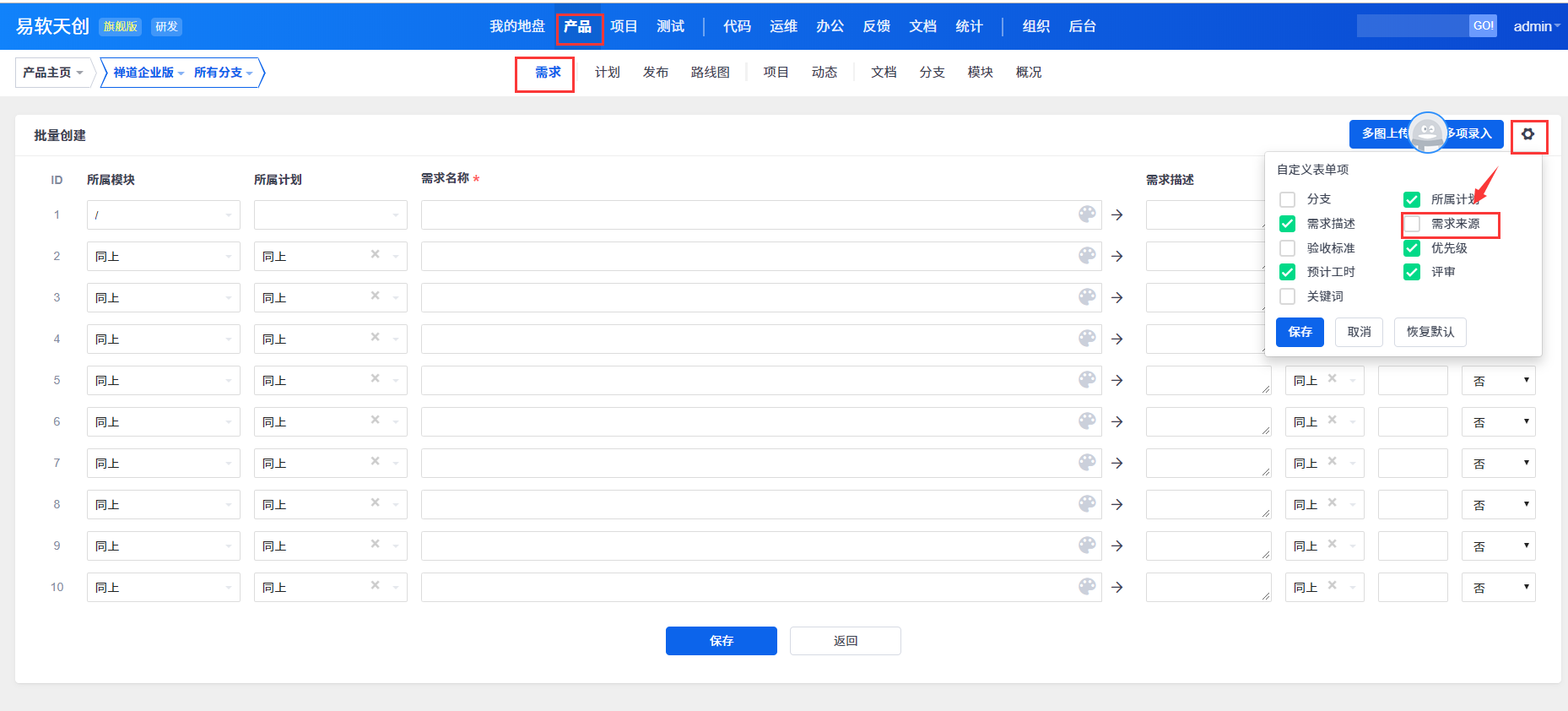Viewport: 1568px width, 711px height.
Task: Open the 所属计划 dropdown in row 1
Action: pyautogui.click(x=331, y=215)
